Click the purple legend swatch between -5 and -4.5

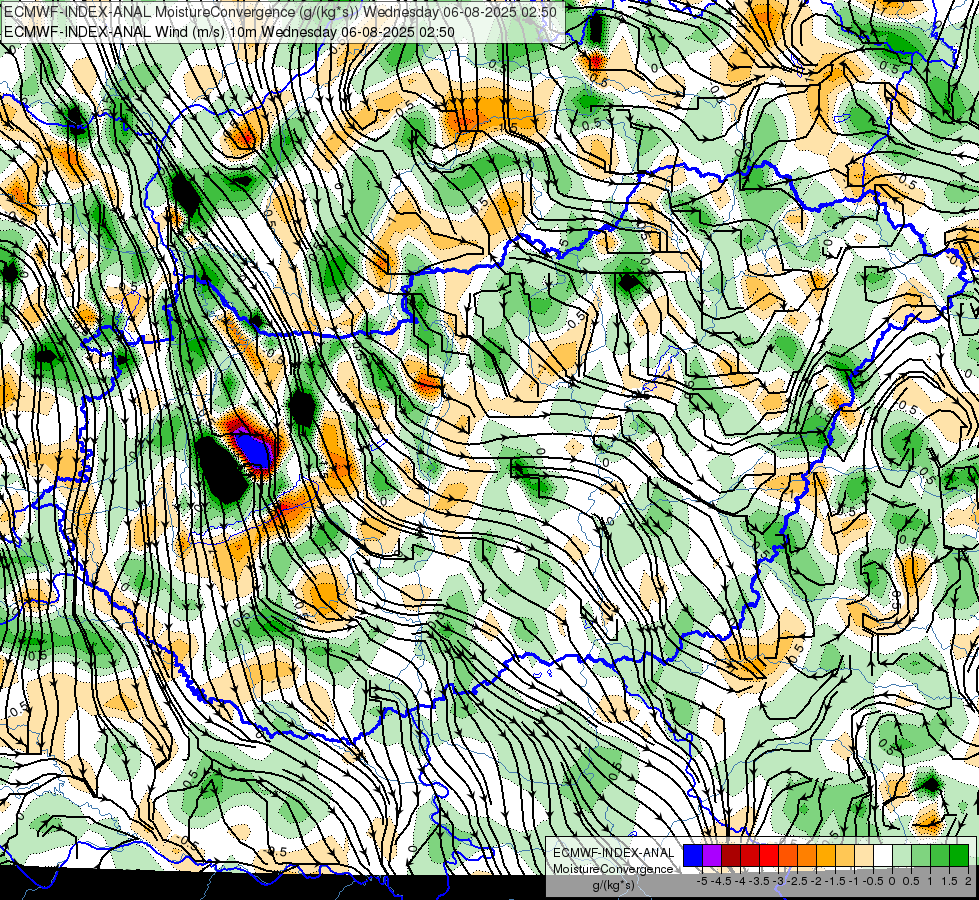click(x=712, y=856)
